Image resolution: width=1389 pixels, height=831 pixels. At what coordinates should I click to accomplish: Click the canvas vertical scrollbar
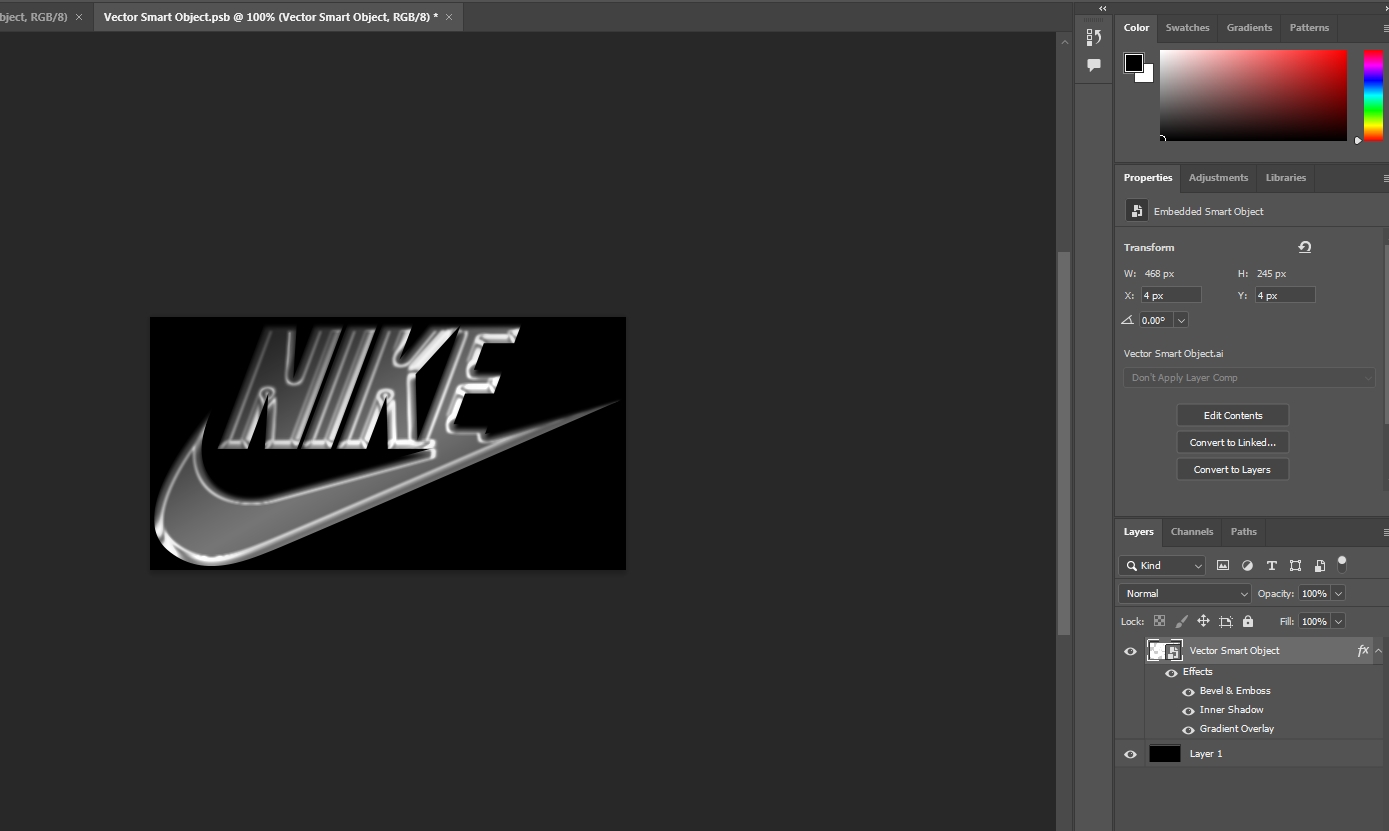click(1064, 443)
